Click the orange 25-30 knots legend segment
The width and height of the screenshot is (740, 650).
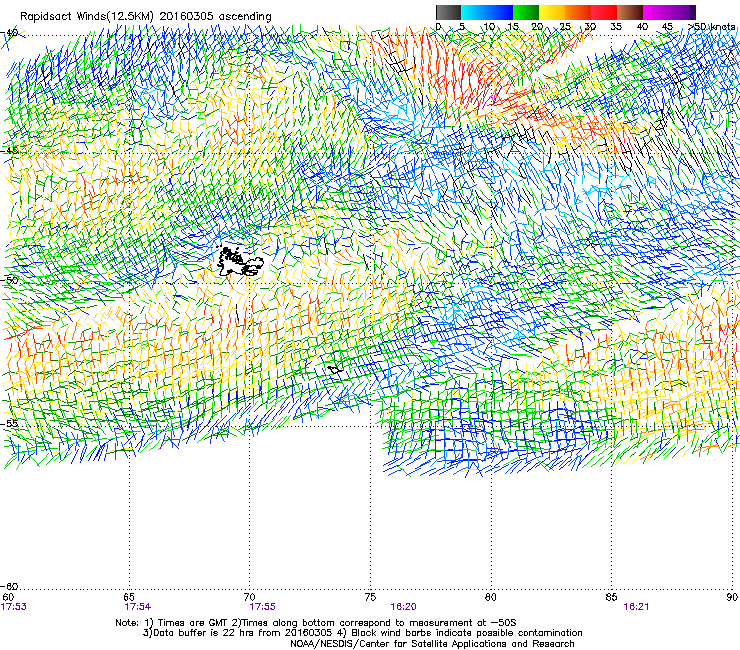pyautogui.click(x=578, y=12)
